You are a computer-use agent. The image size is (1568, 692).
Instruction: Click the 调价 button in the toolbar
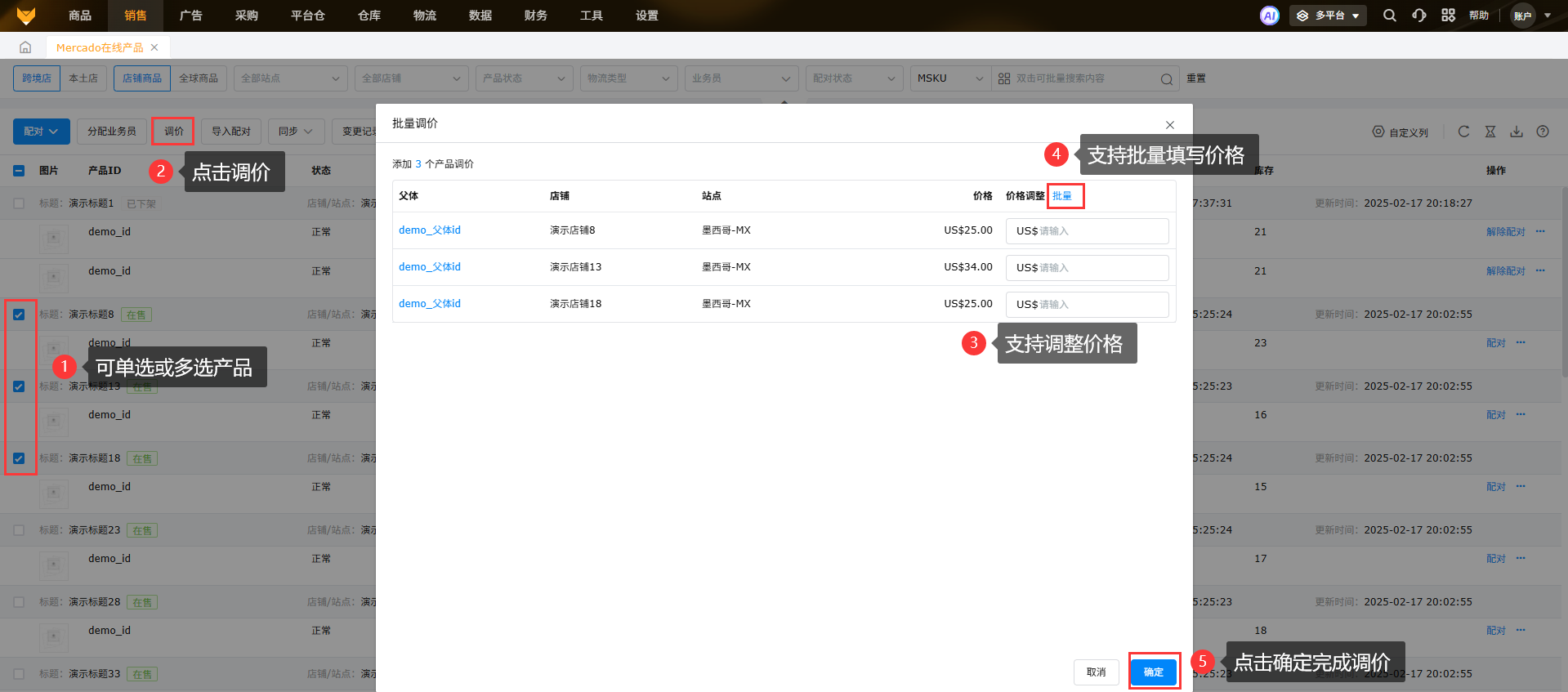coord(174,132)
